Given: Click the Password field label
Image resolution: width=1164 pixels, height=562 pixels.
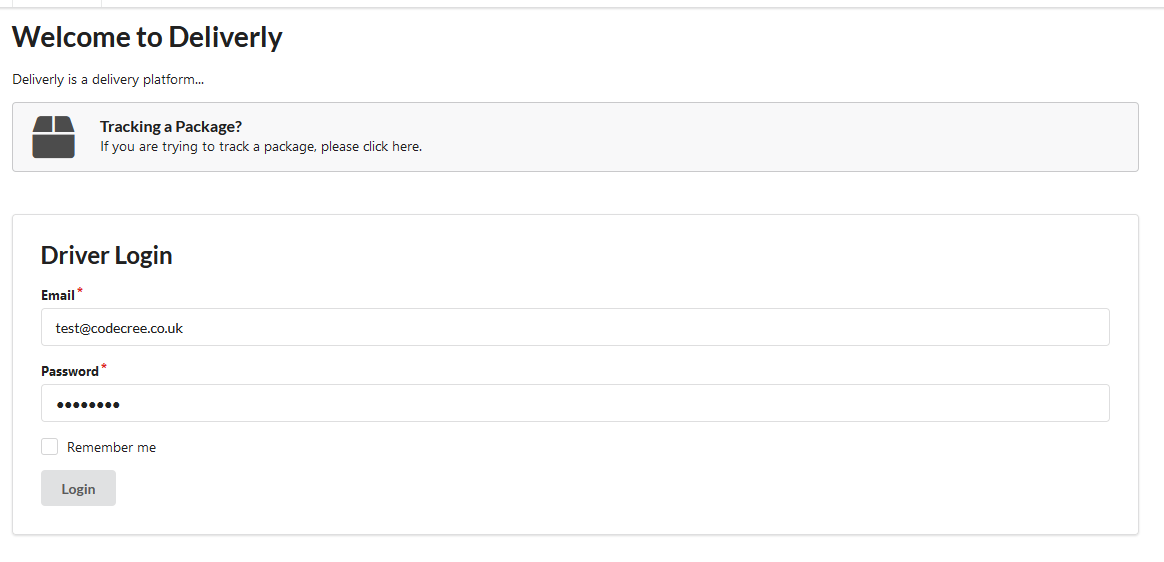Looking at the screenshot, I should click(69, 372).
